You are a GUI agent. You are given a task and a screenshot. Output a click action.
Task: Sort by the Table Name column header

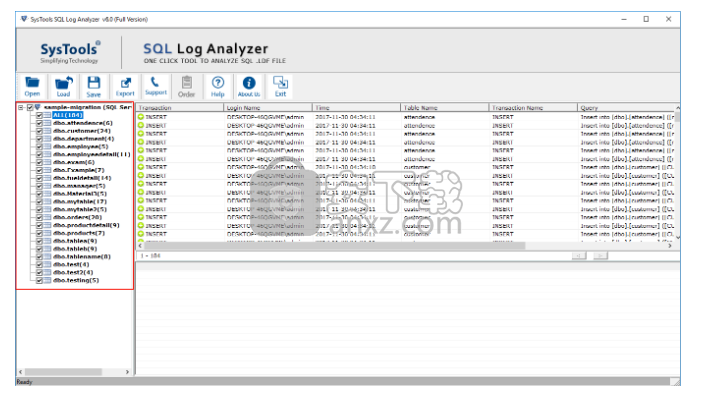pos(445,108)
